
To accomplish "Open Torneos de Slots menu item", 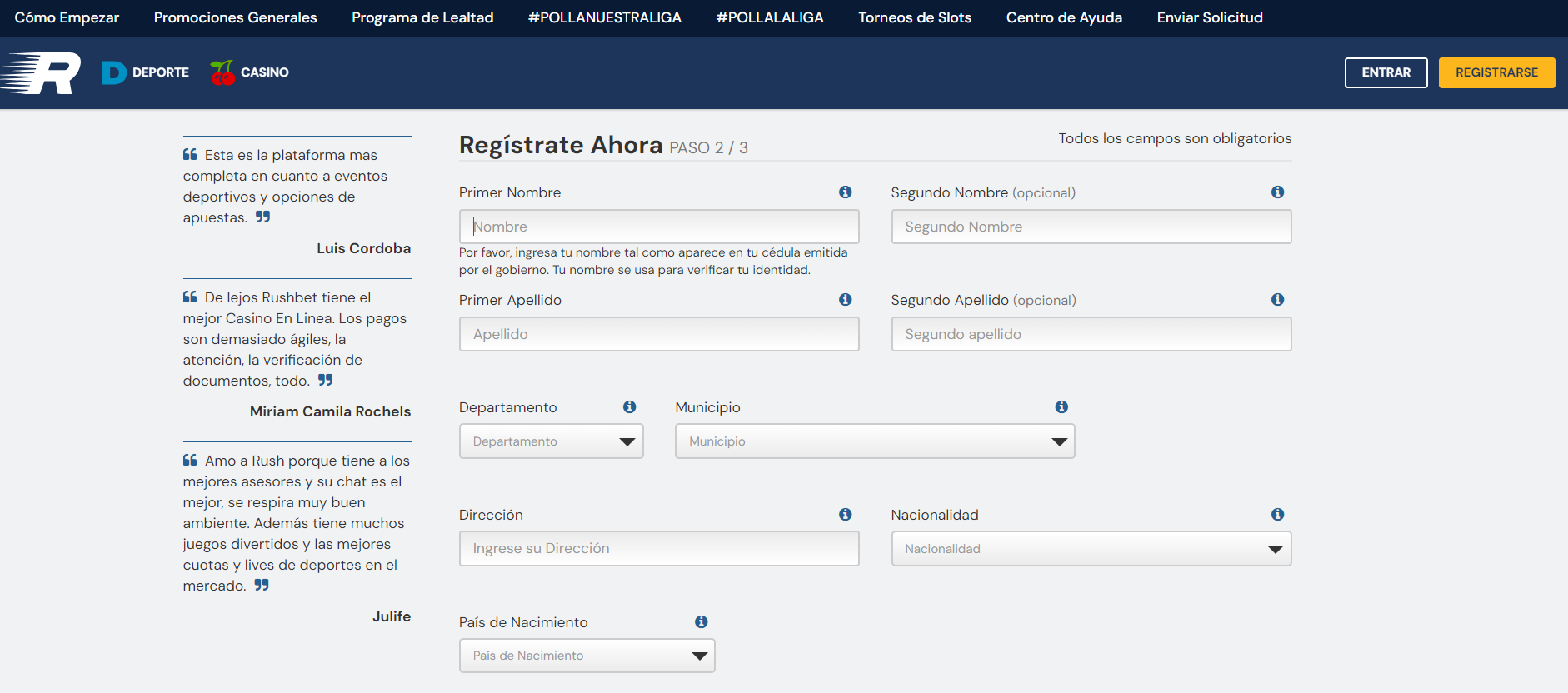I will (915, 17).
